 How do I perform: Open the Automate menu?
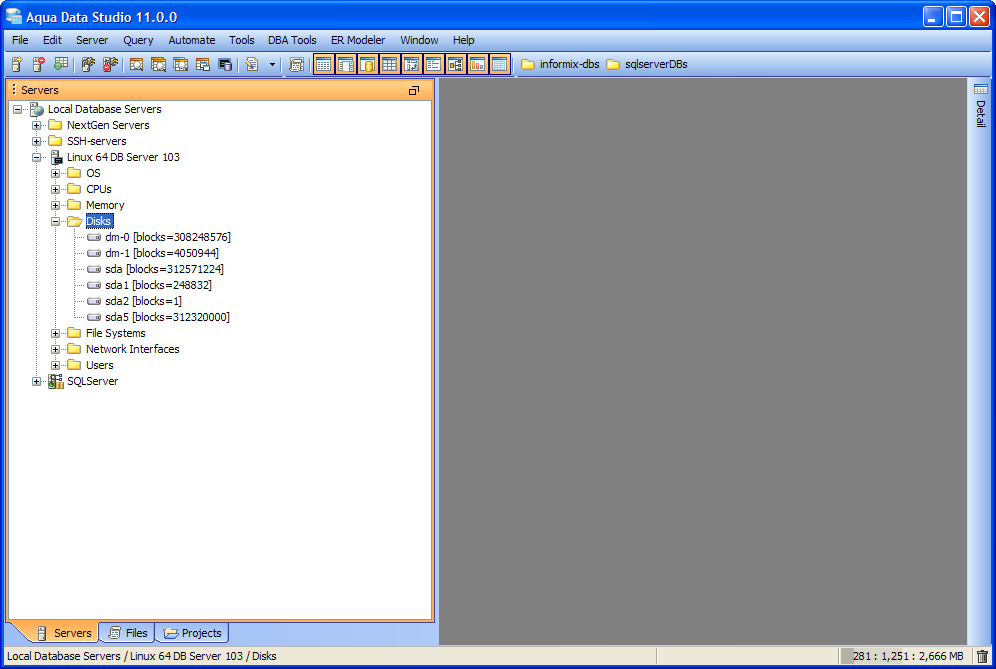(x=192, y=40)
